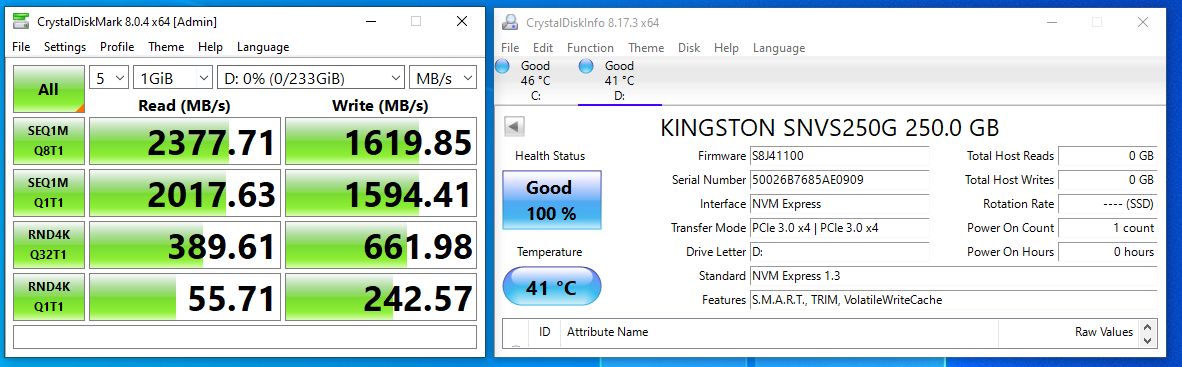Open CrystalDiskInfo Function menu
The image size is (1182, 367).
590,47
